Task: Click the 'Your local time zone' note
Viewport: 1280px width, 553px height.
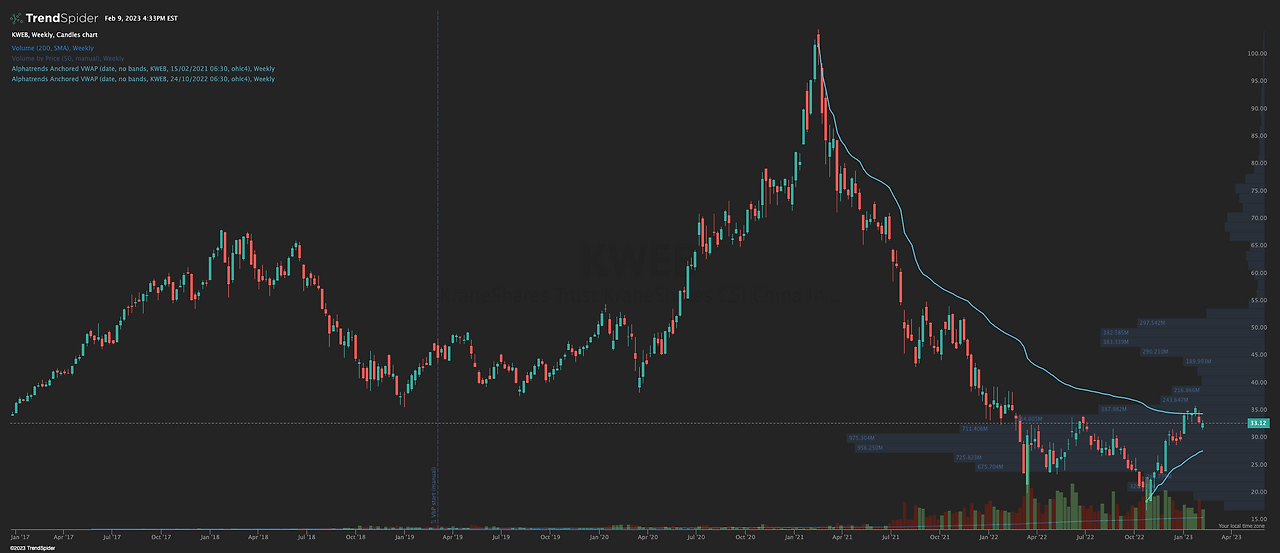Action: [x=1240, y=526]
